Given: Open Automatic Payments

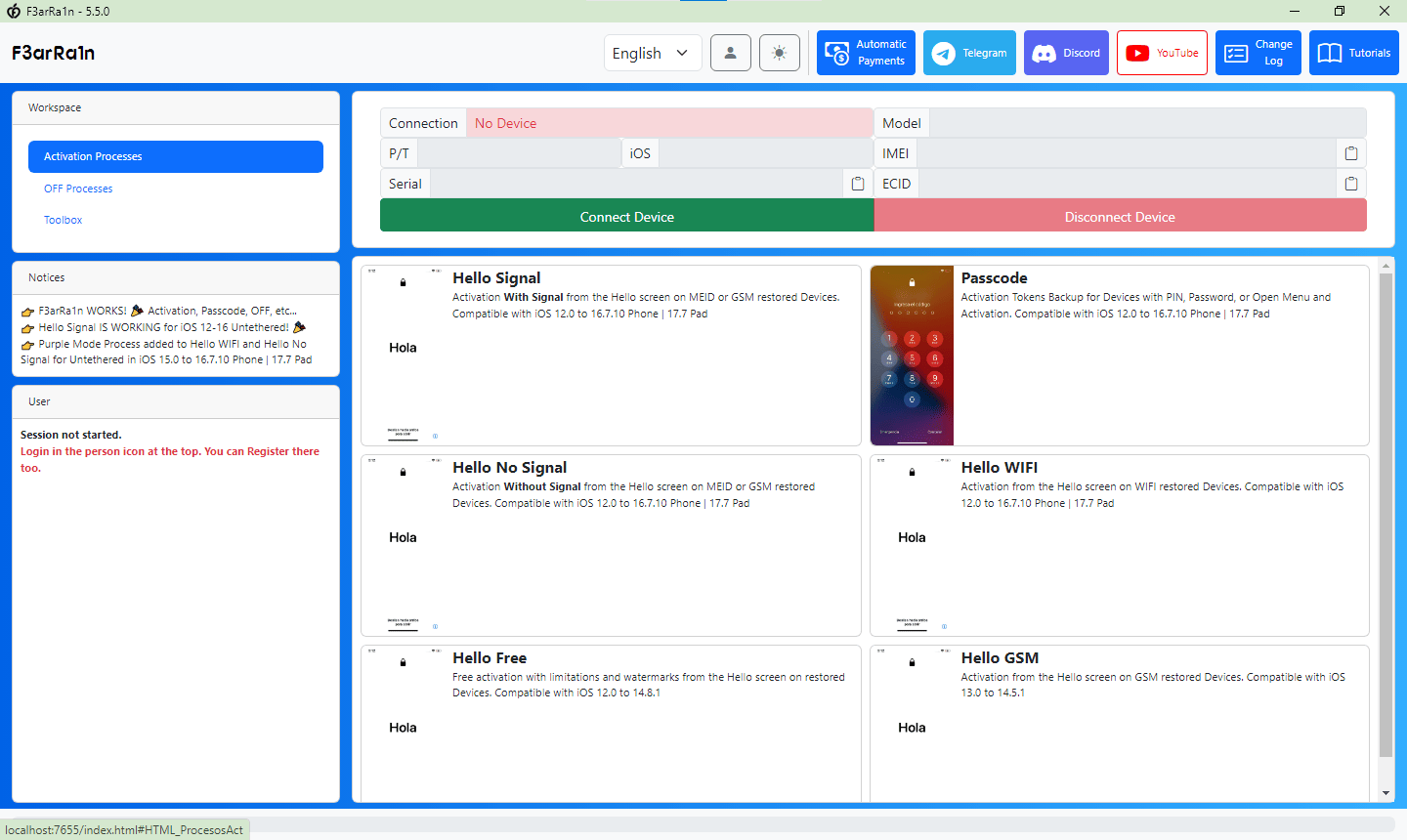Looking at the screenshot, I should [x=866, y=53].
